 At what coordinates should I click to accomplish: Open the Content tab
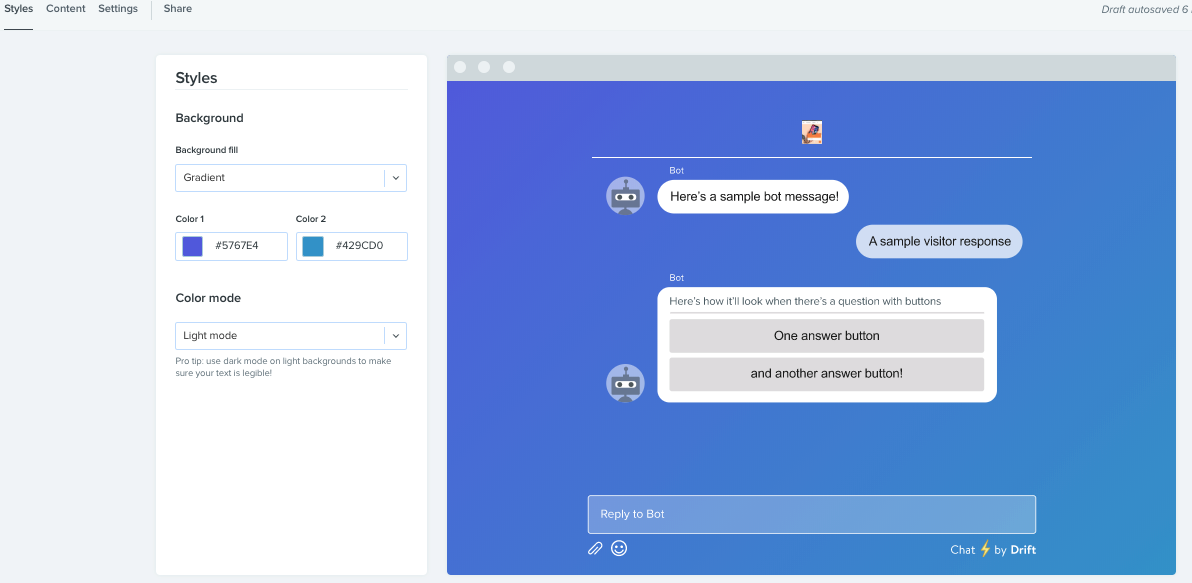tap(65, 9)
